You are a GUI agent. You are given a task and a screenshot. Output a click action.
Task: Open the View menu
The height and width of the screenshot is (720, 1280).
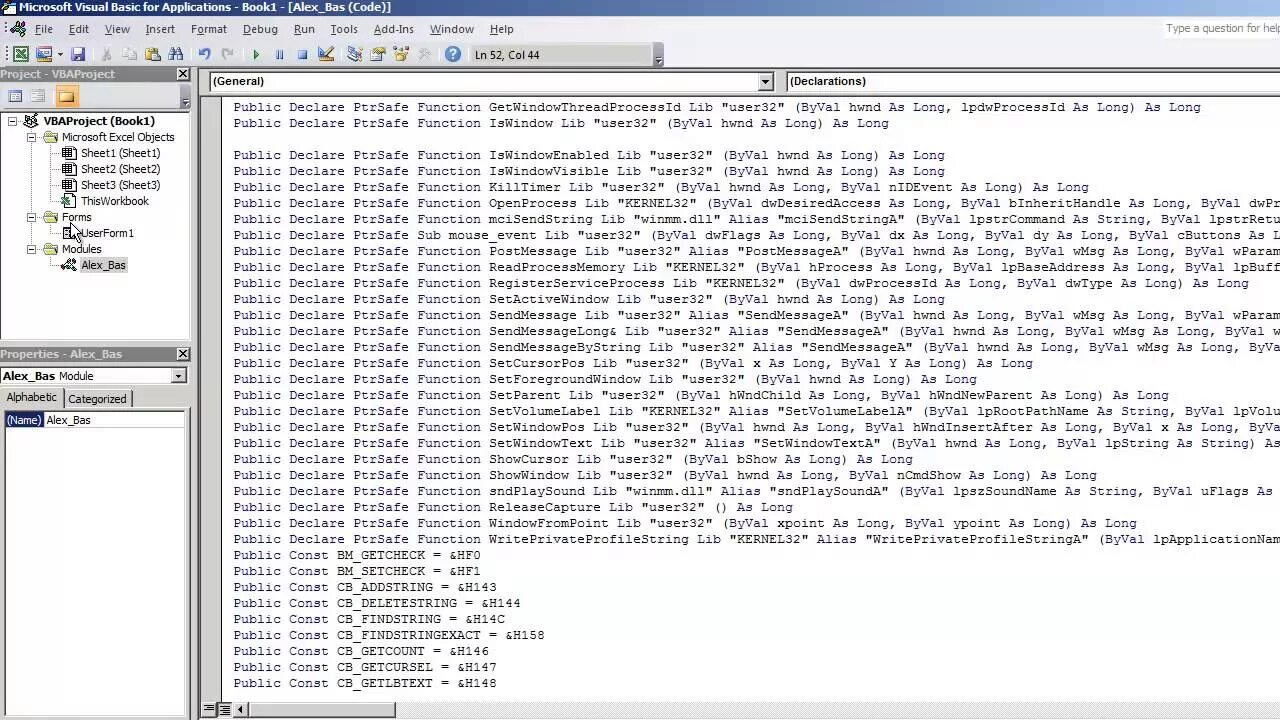point(117,29)
